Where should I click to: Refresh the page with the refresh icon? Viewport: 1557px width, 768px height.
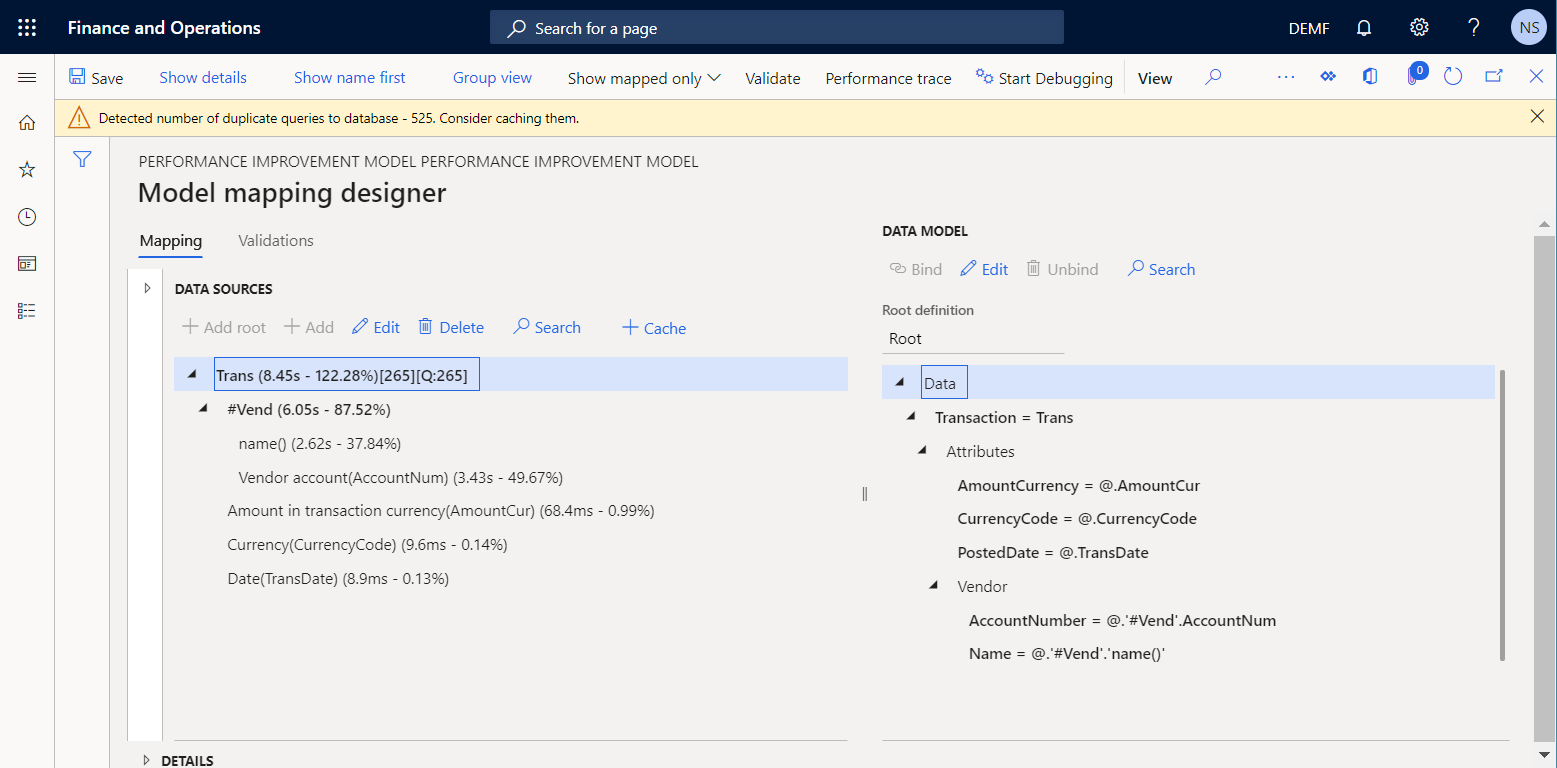pyautogui.click(x=1453, y=76)
